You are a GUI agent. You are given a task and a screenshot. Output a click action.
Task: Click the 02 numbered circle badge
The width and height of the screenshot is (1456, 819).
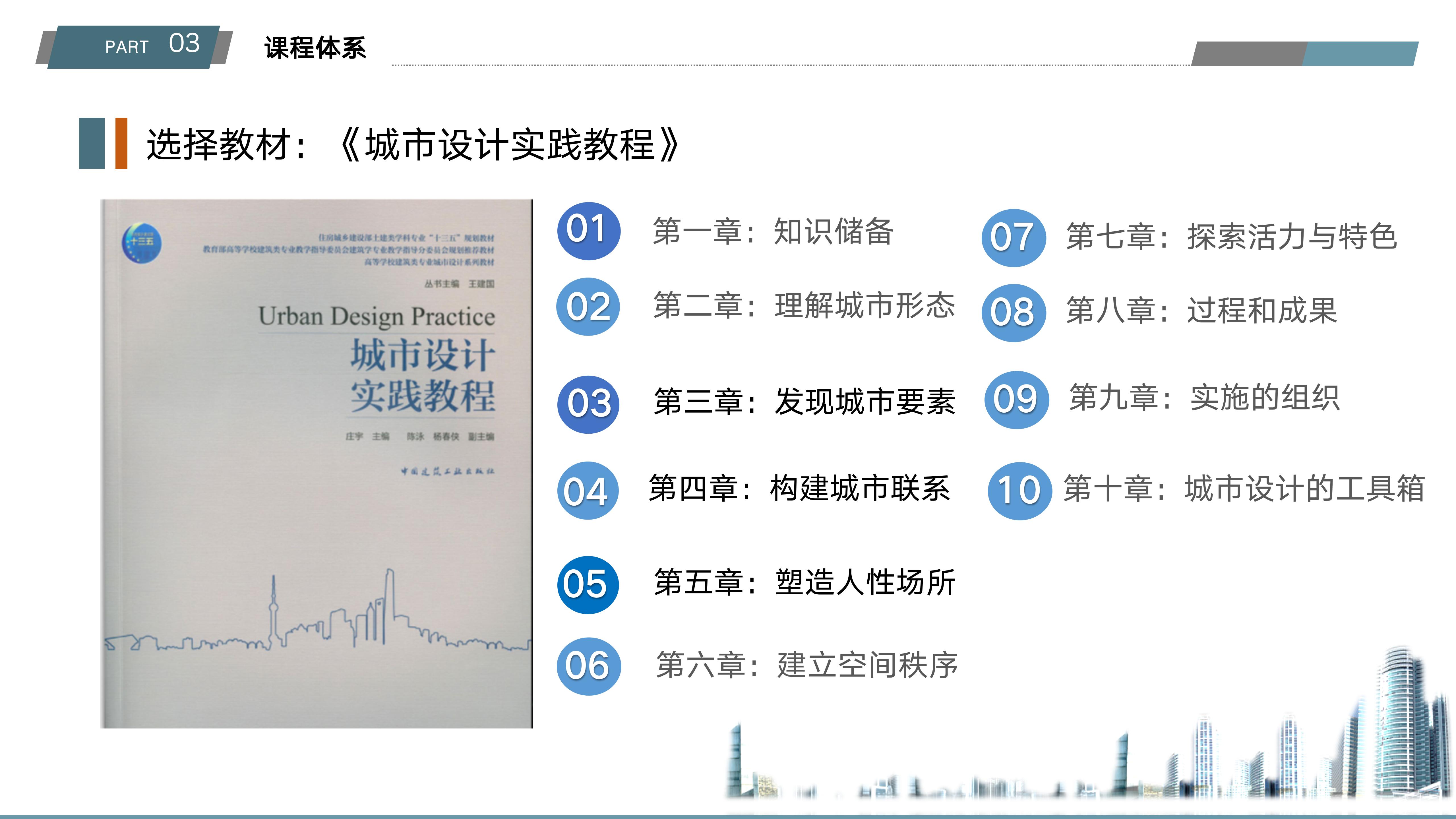point(588,307)
